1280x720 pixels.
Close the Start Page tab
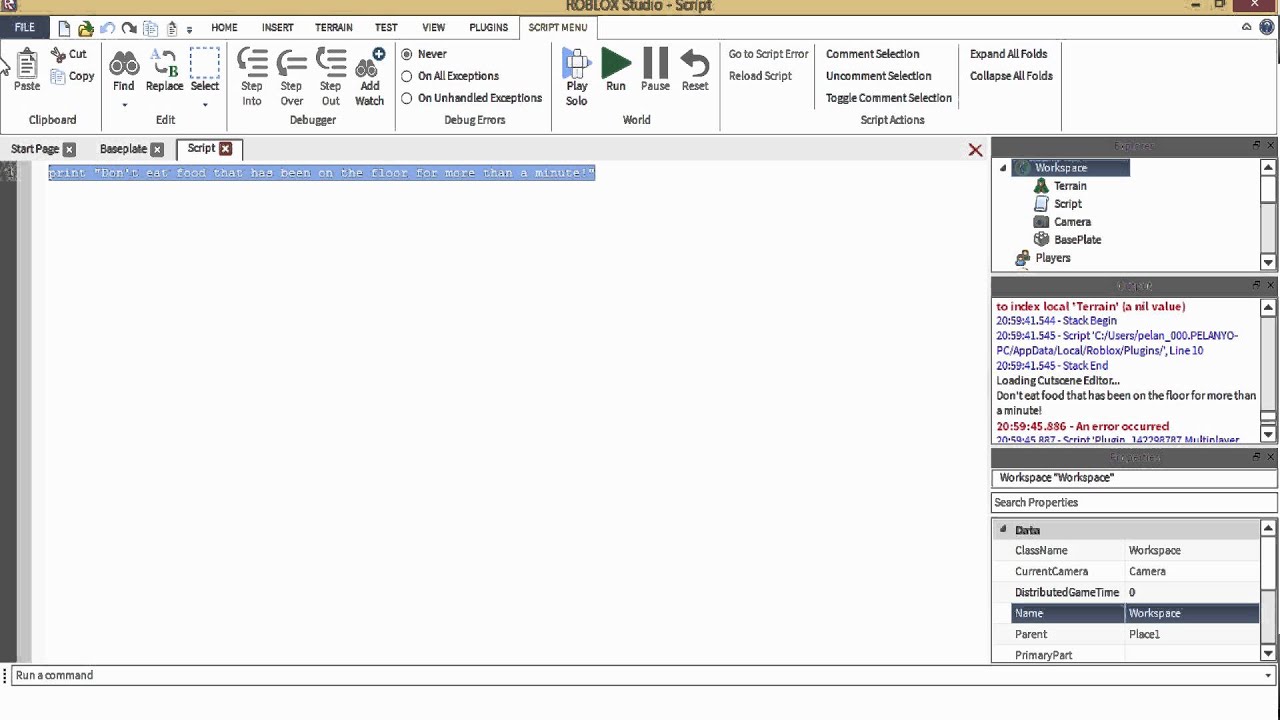point(69,149)
